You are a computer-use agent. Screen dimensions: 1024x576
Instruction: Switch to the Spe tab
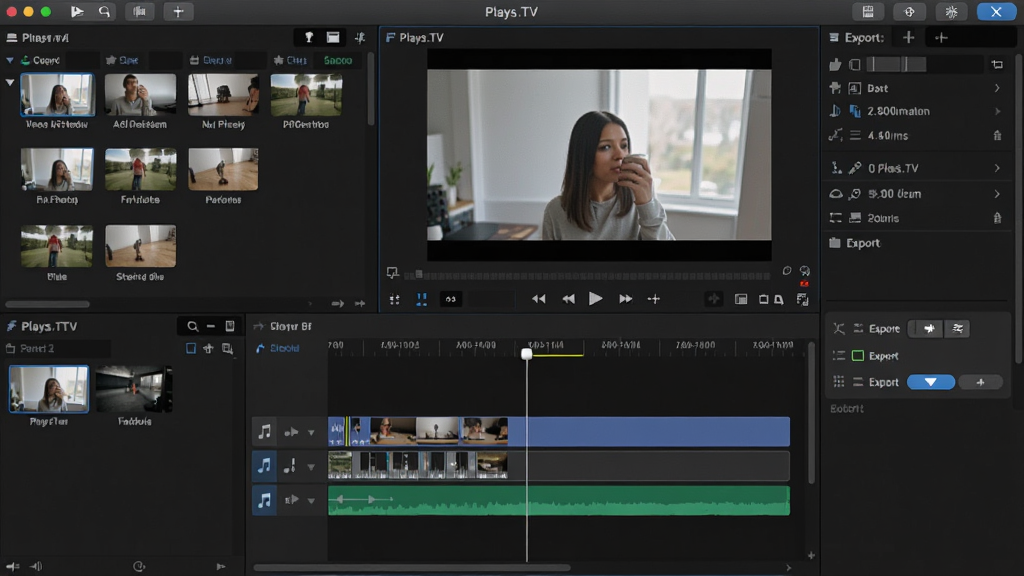click(123, 60)
